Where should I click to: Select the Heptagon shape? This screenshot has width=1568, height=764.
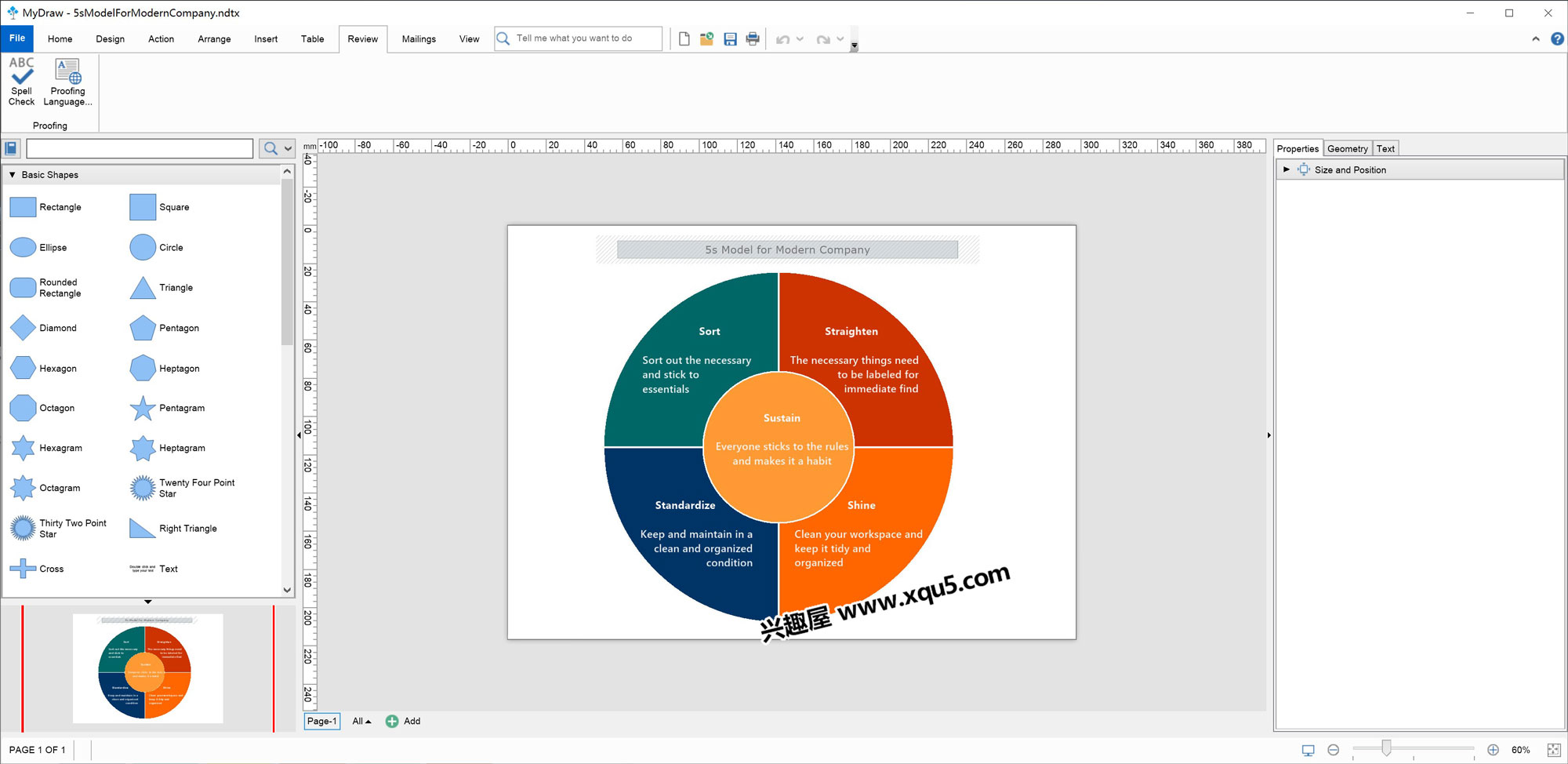[165, 368]
